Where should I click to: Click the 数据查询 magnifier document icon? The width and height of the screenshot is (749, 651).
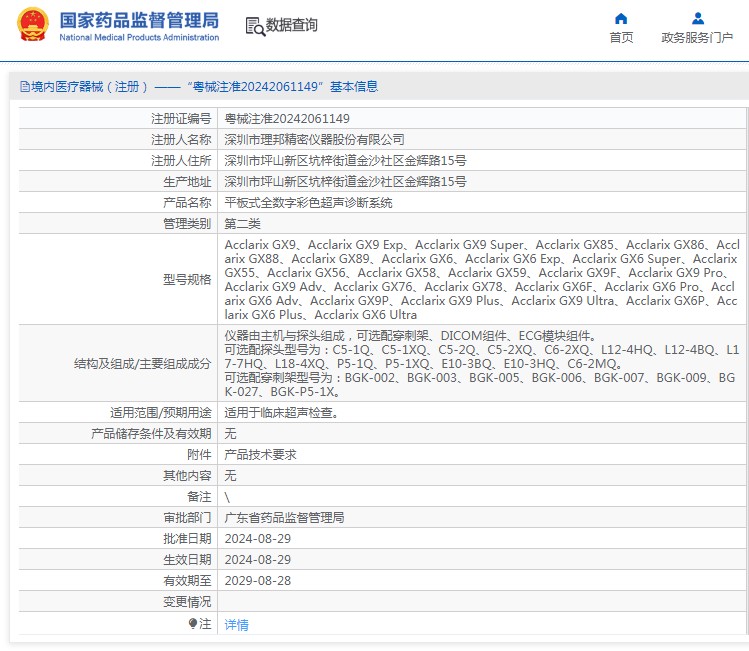tap(254, 26)
